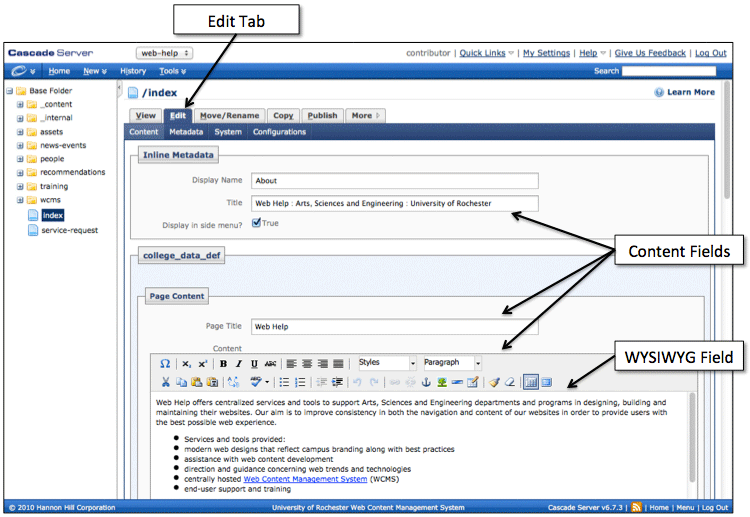Viewport: 750px width, 517px height.
Task: Paste as plain text icon
Action: 212,382
